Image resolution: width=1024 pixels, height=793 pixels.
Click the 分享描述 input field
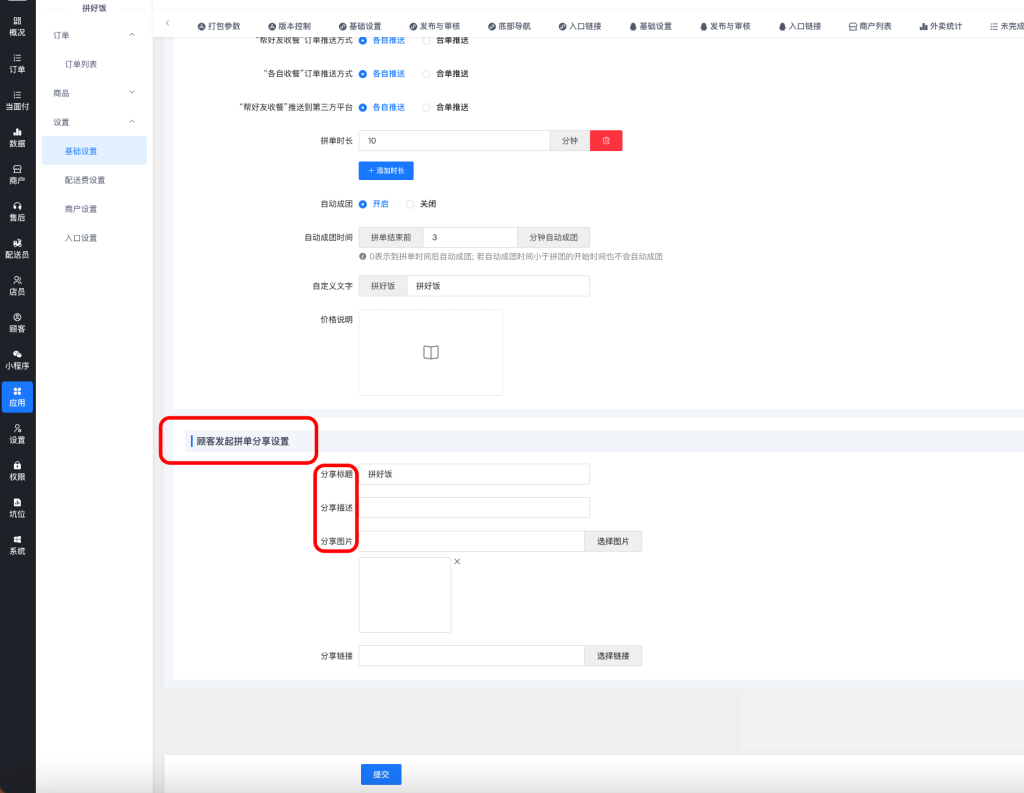click(x=474, y=508)
